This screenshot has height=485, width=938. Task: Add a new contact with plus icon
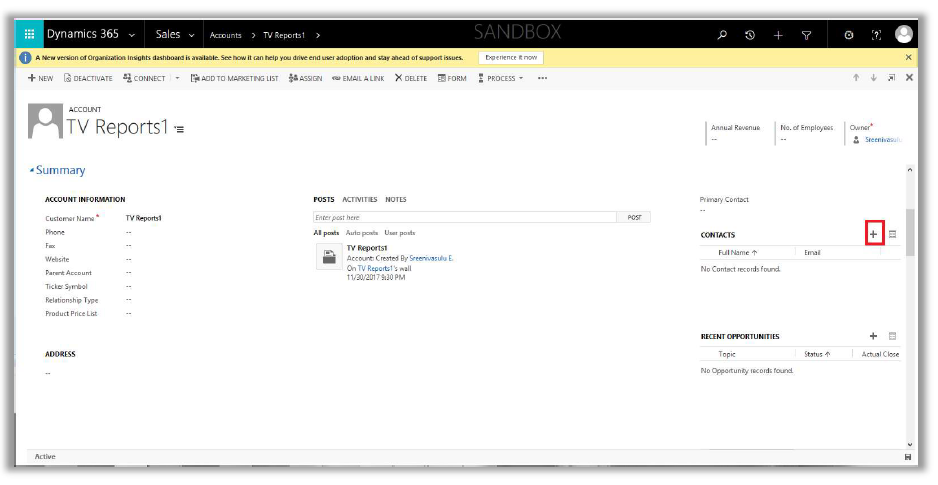tap(873, 234)
